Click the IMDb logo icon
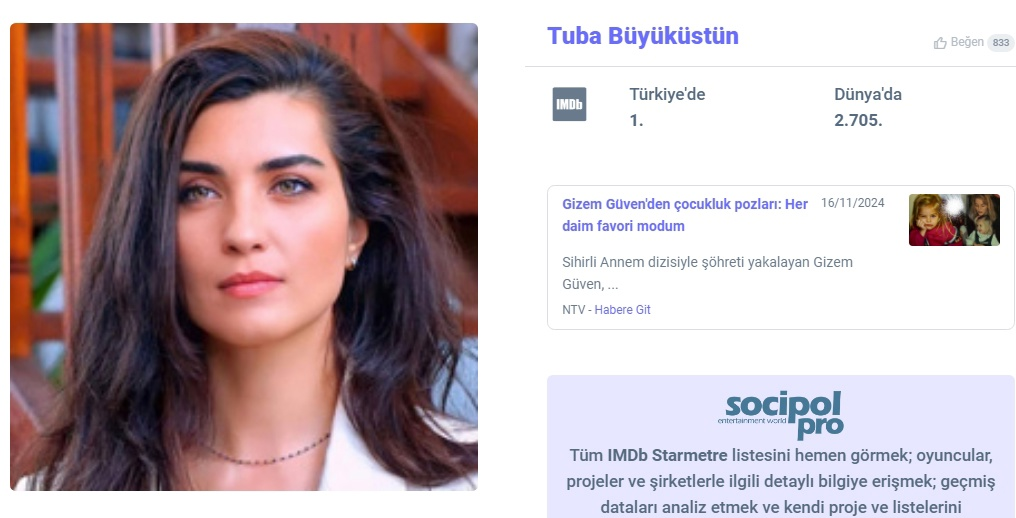1016x518 pixels. pos(569,104)
